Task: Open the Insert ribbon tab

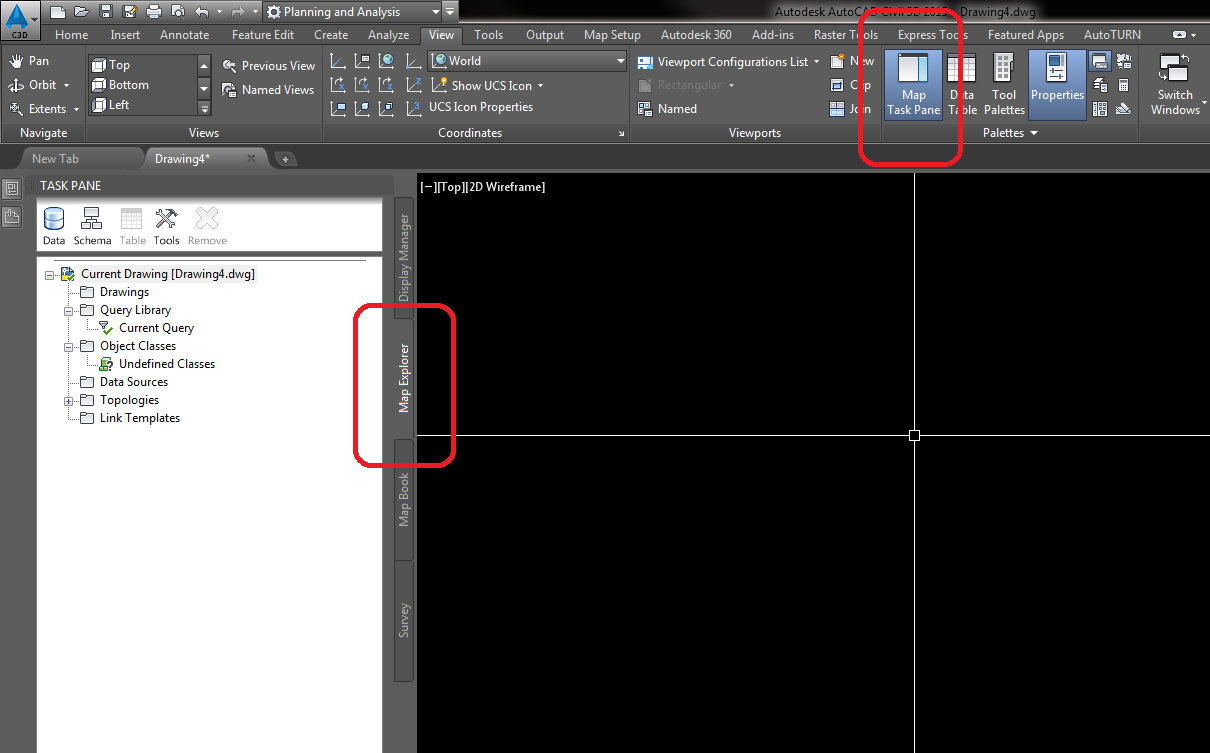Action: pos(125,35)
